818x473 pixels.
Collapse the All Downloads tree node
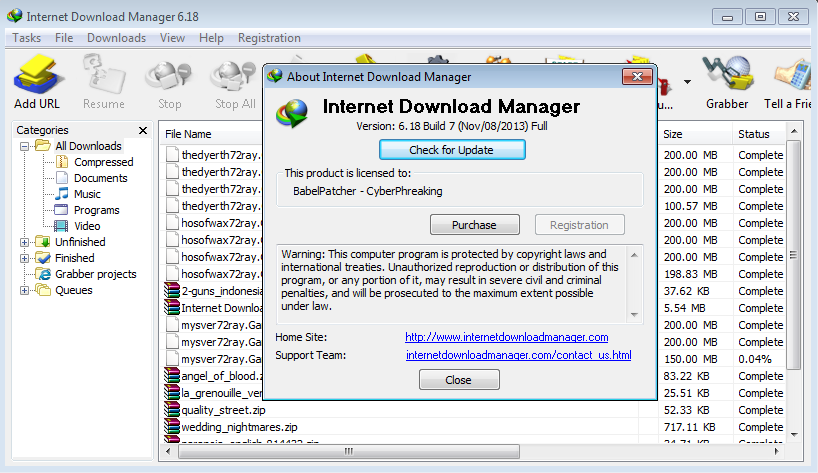(24, 147)
